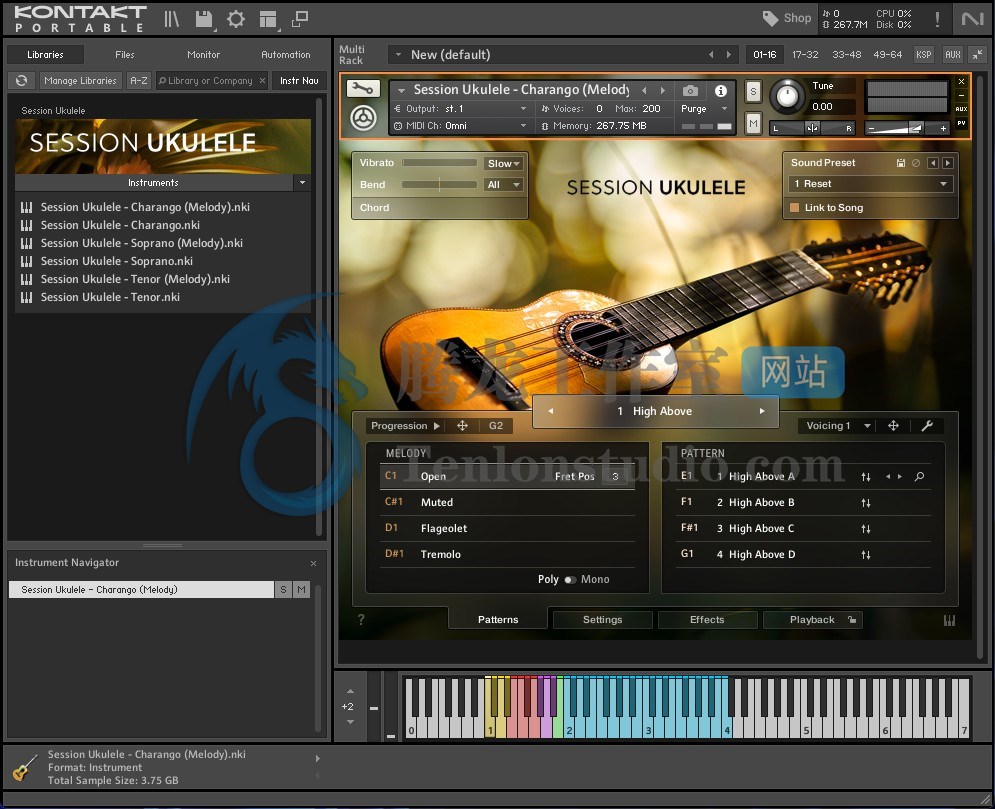The image size is (995, 809).
Task: Show instrument info icon
Action: 721,91
